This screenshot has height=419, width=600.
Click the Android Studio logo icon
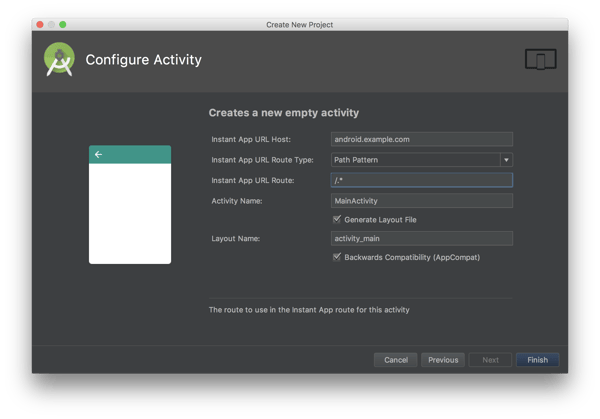click(59, 60)
